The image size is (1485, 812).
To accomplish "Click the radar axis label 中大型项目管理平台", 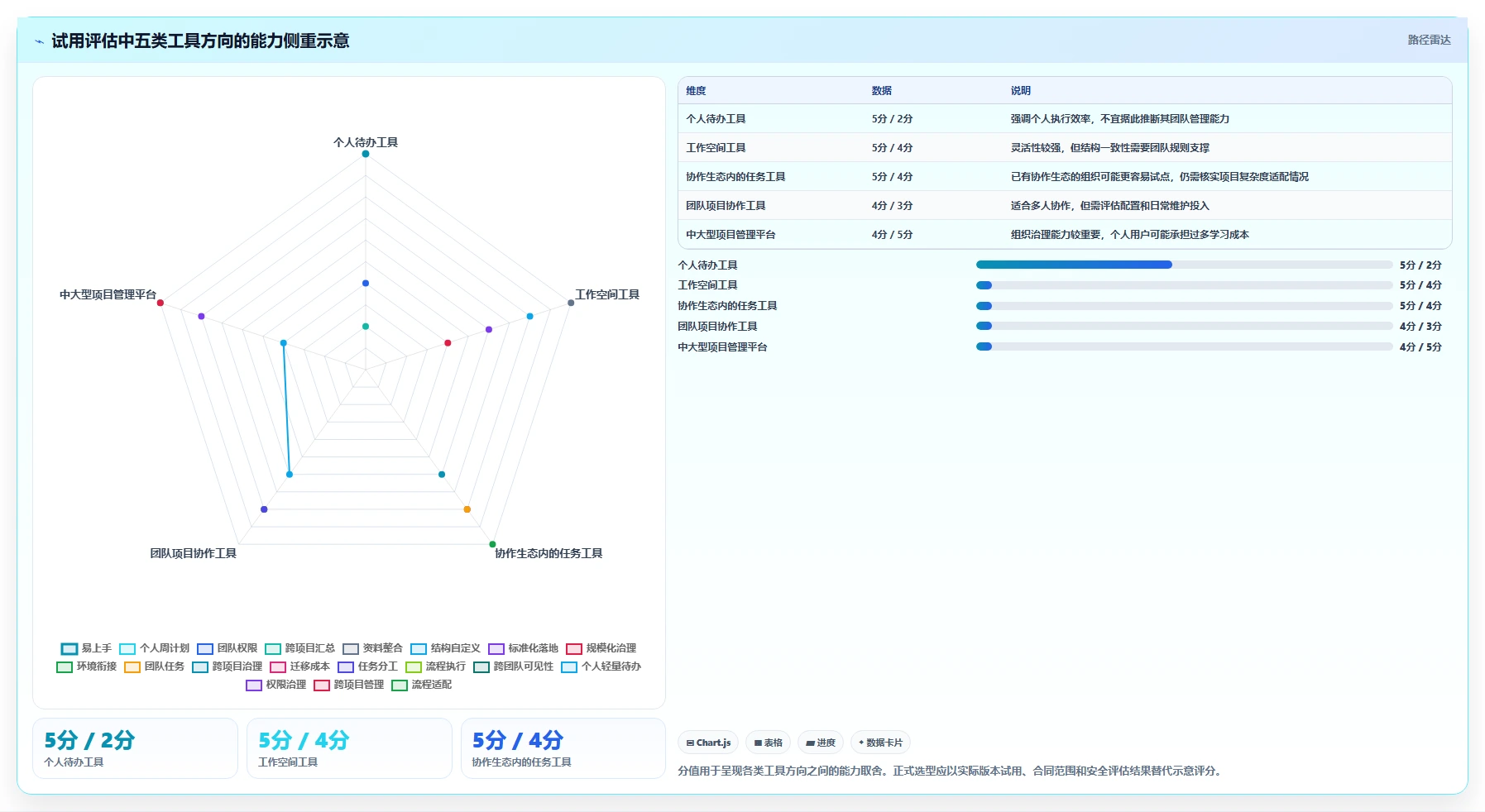I will coord(108,294).
